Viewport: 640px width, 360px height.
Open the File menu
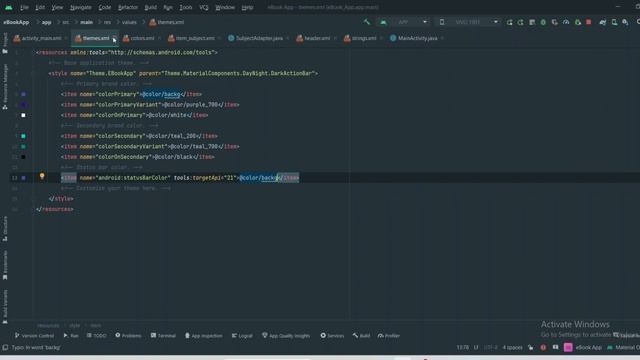coord(24,7)
